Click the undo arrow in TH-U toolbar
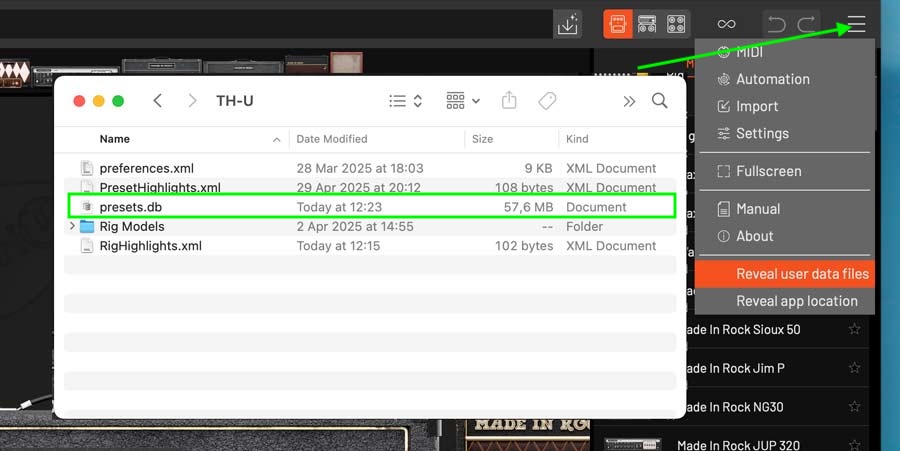Image resolution: width=900 pixels, height=451 pixels. 776,24
